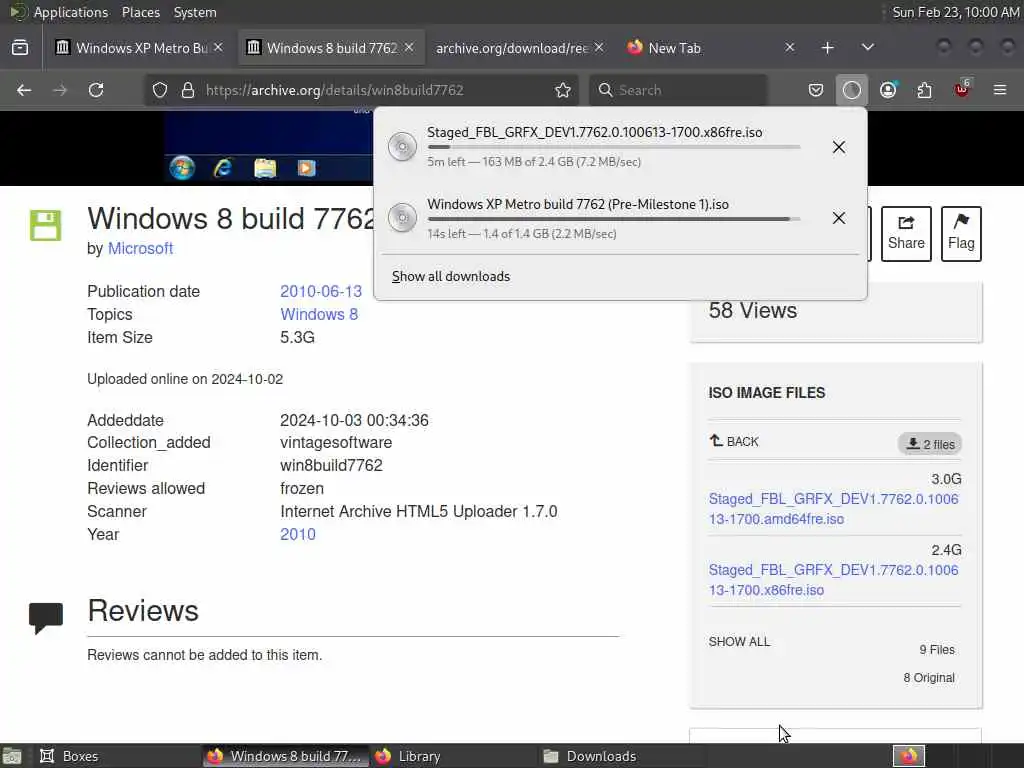Toggle the downloads panel button

(x=852, y=90)
